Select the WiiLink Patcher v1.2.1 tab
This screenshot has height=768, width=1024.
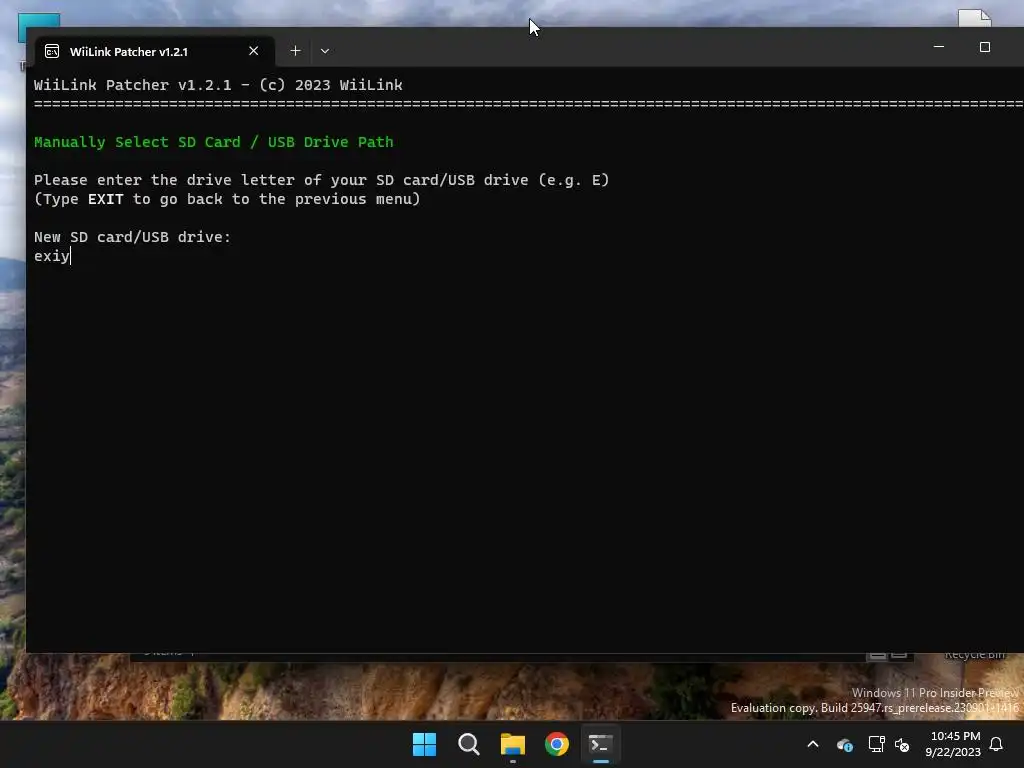coord(154,51)
